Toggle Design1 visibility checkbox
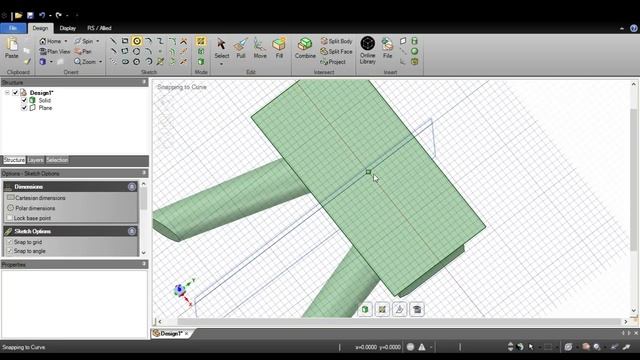Viewport: 640px width, 360px height. [15, 93]
